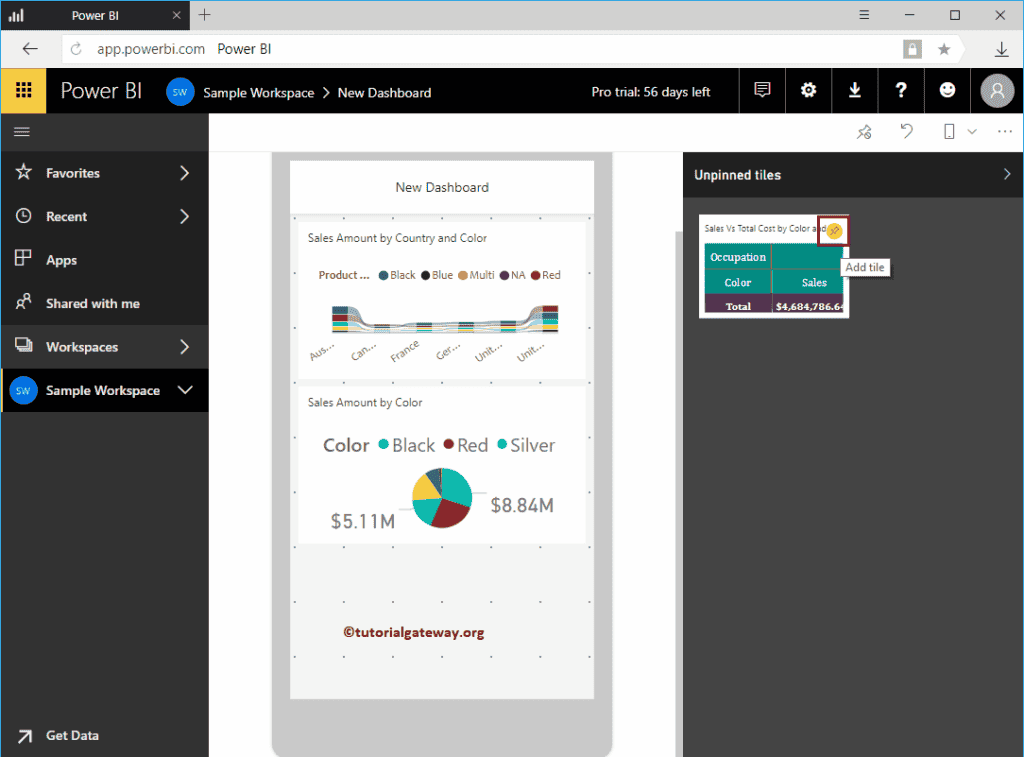Click the Power BI tab chart icon
The image size is (1024, 757).
(16, 15)
